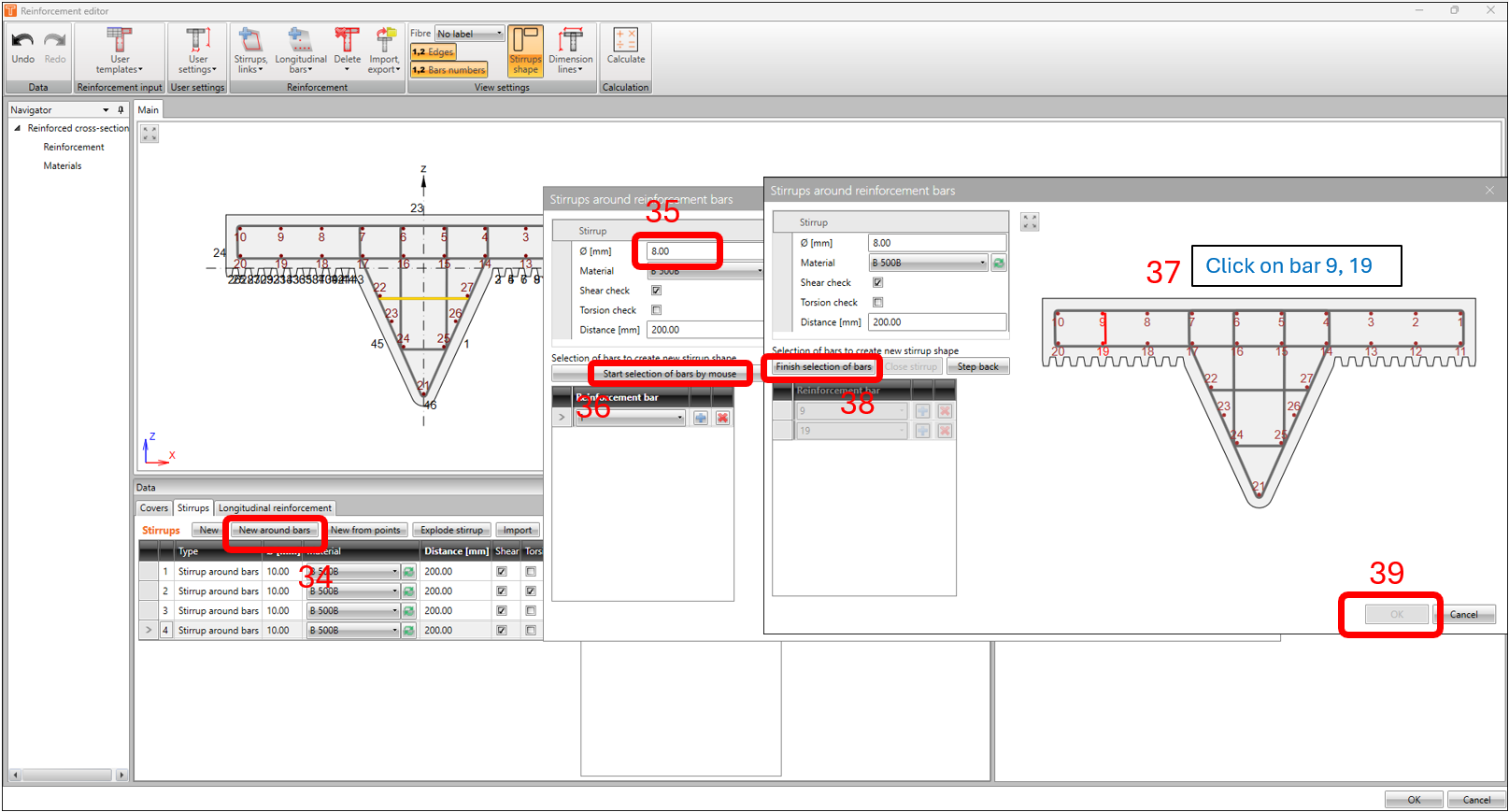Click OK at the bottom of Reinforcement editor
The image size is (1509, 812).
(x=1415, y=800)
